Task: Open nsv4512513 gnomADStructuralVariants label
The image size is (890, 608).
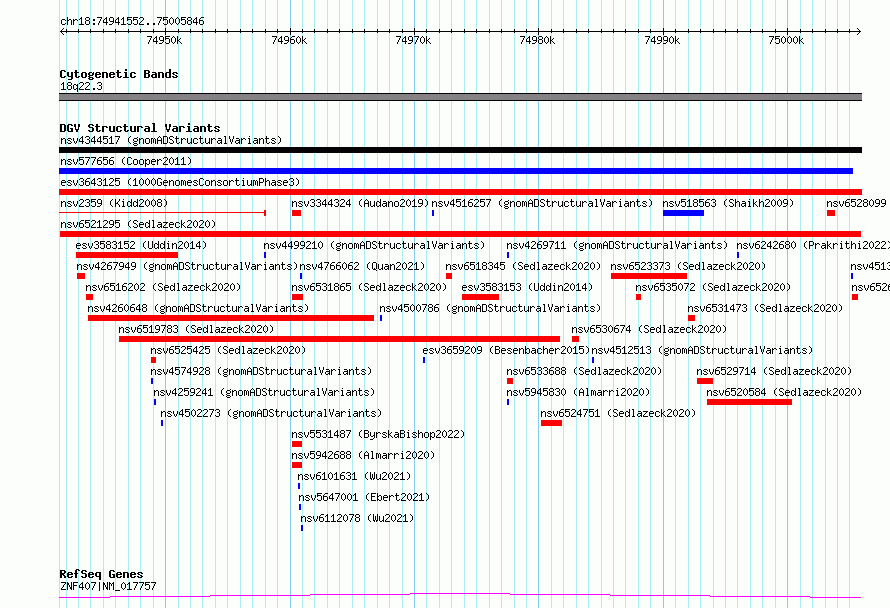Action: [x=702, y=350]
